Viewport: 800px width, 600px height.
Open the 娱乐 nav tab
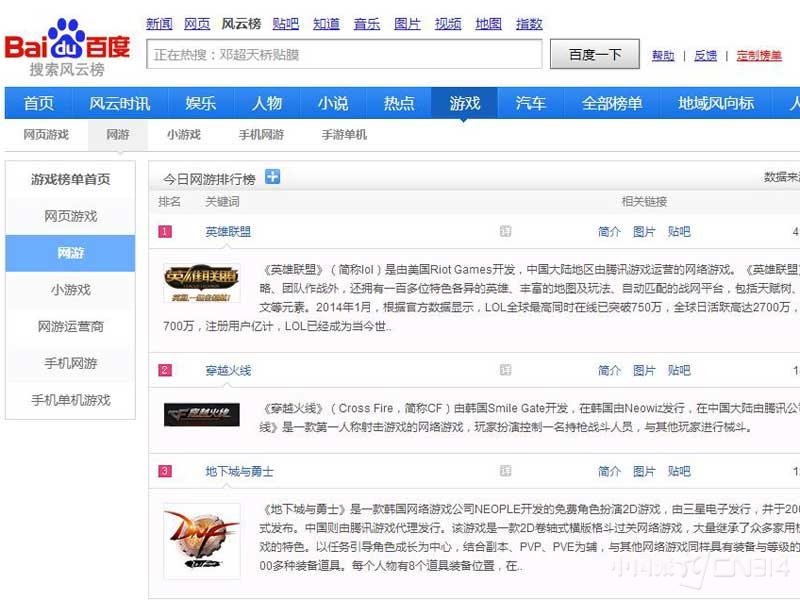[201, 103]
